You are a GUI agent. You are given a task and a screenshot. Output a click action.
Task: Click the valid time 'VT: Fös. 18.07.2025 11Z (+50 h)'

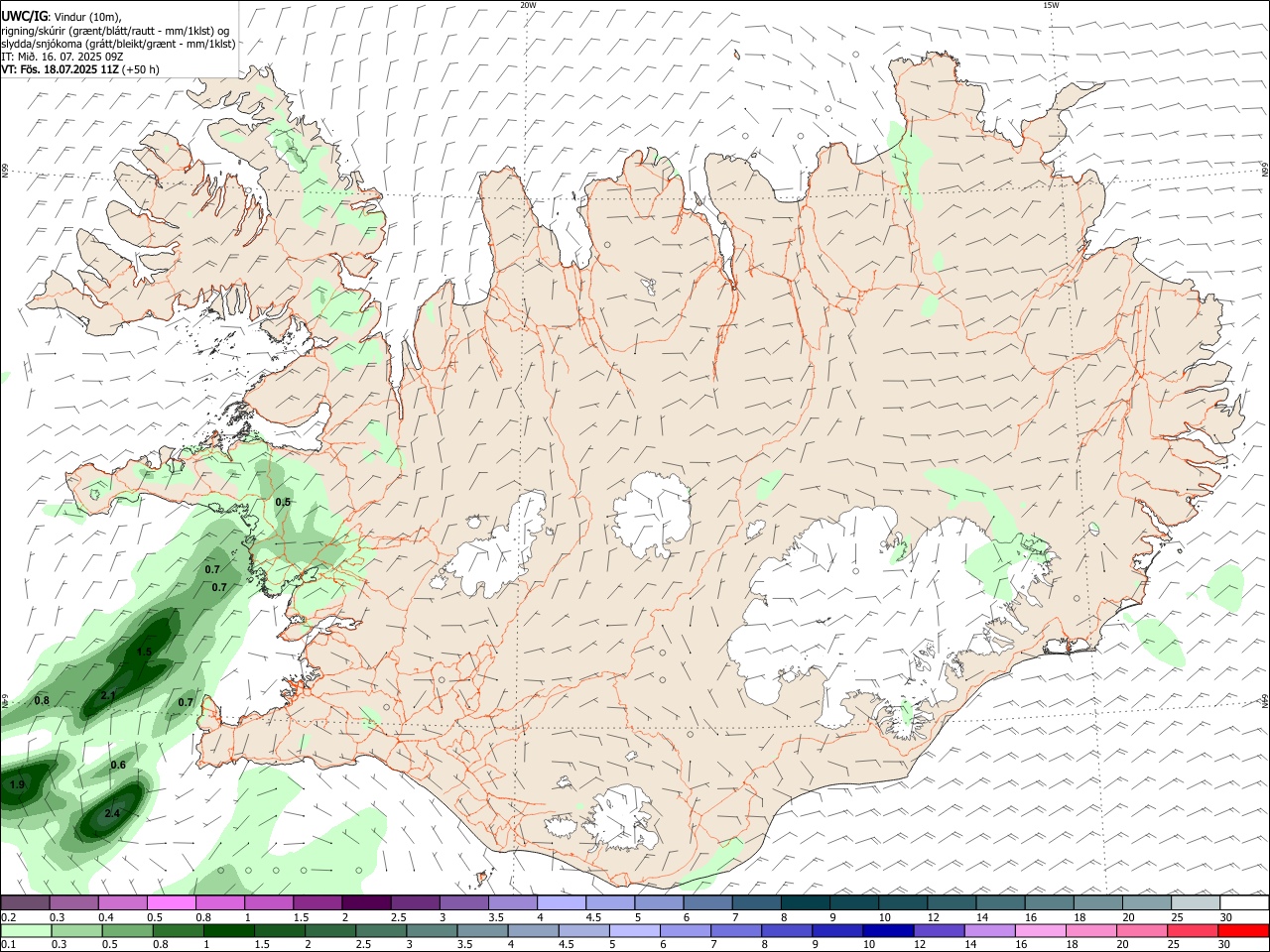[x=80, y=69]
